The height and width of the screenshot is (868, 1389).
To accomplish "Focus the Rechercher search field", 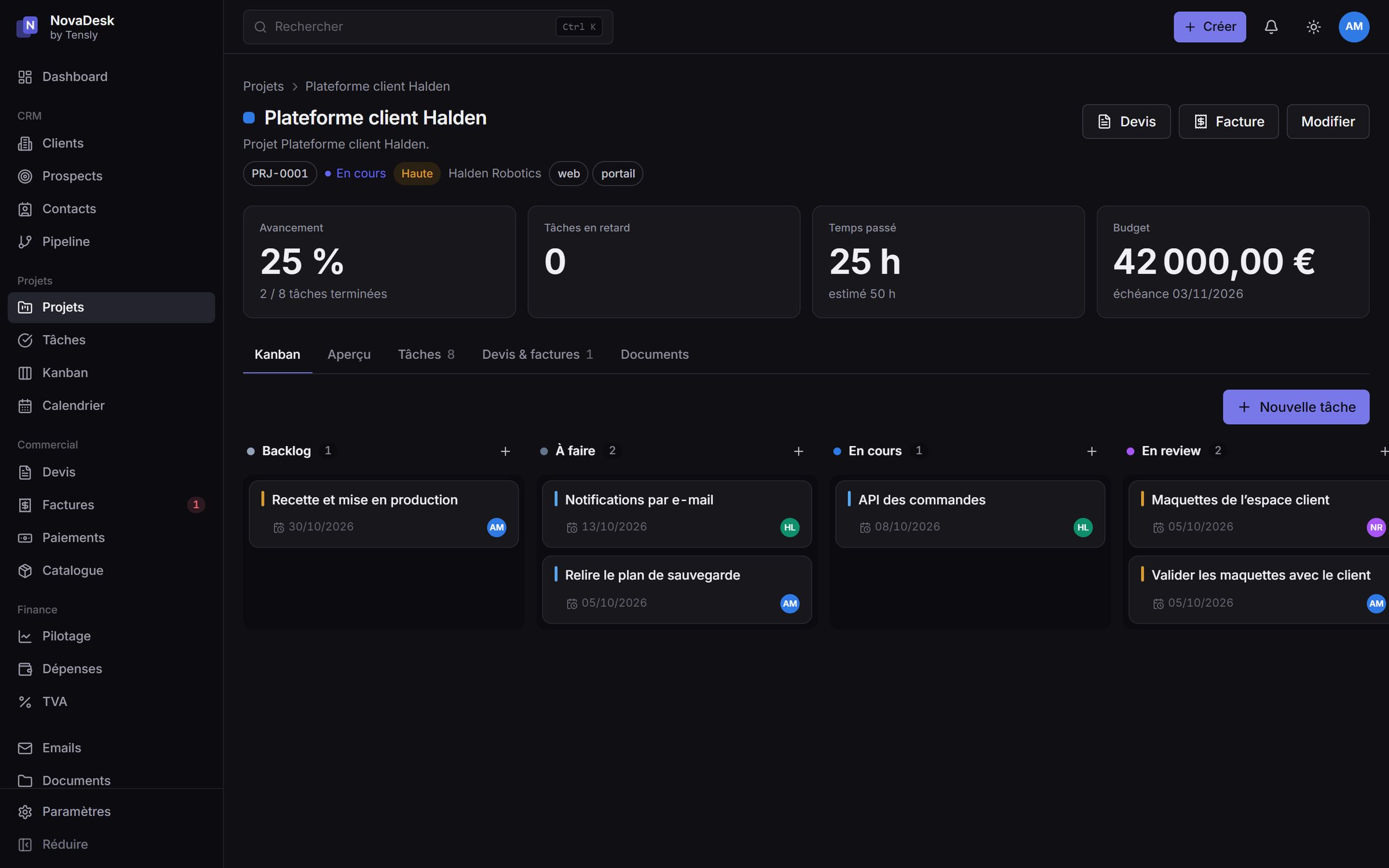I will pos(428,27).
